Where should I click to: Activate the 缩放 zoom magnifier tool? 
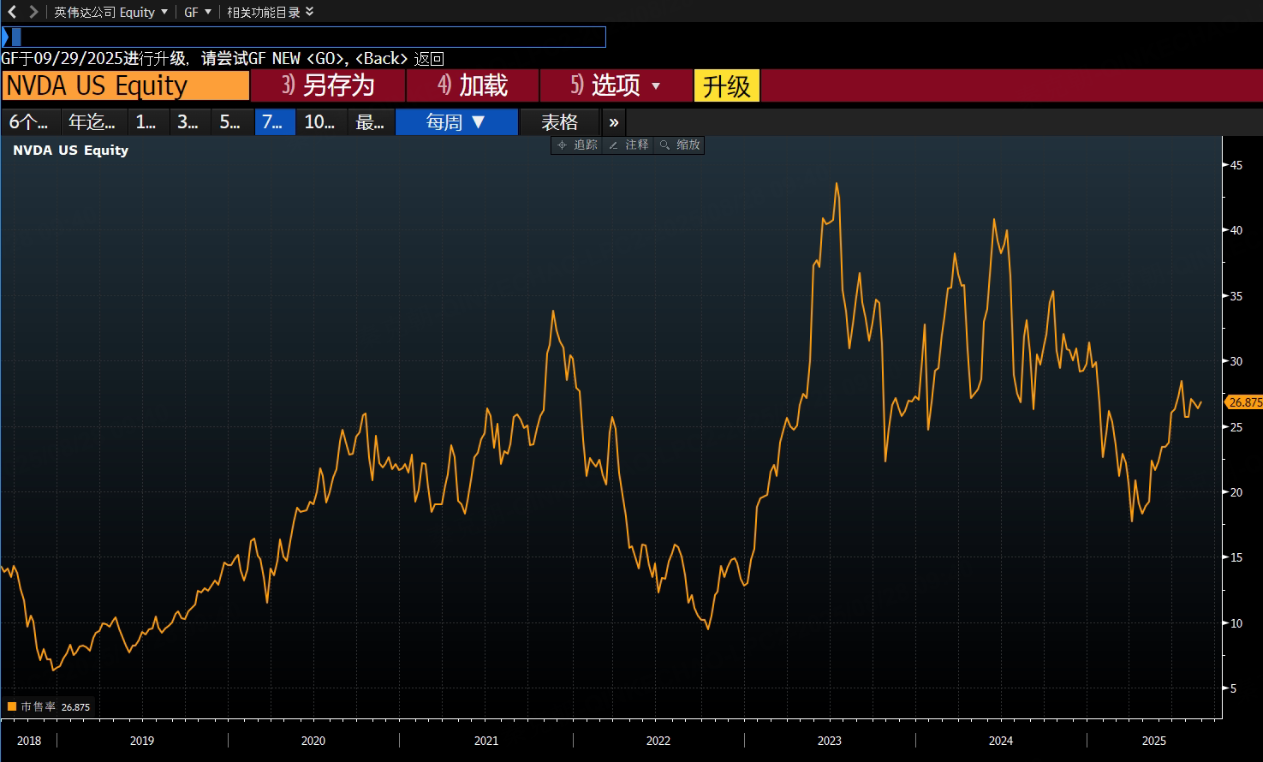point(679,145)
